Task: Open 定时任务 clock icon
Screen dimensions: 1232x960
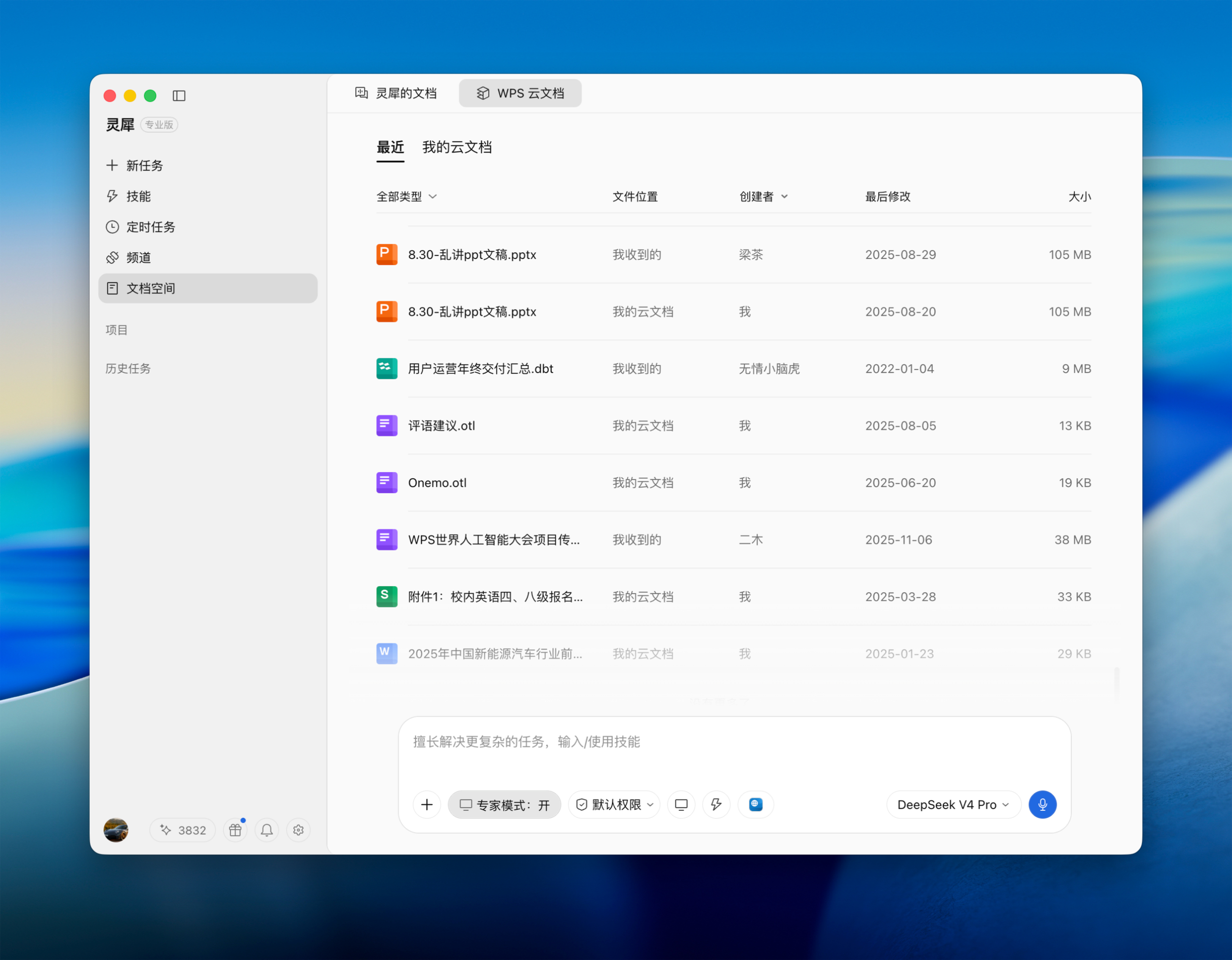Action: (x=112, y=227)
